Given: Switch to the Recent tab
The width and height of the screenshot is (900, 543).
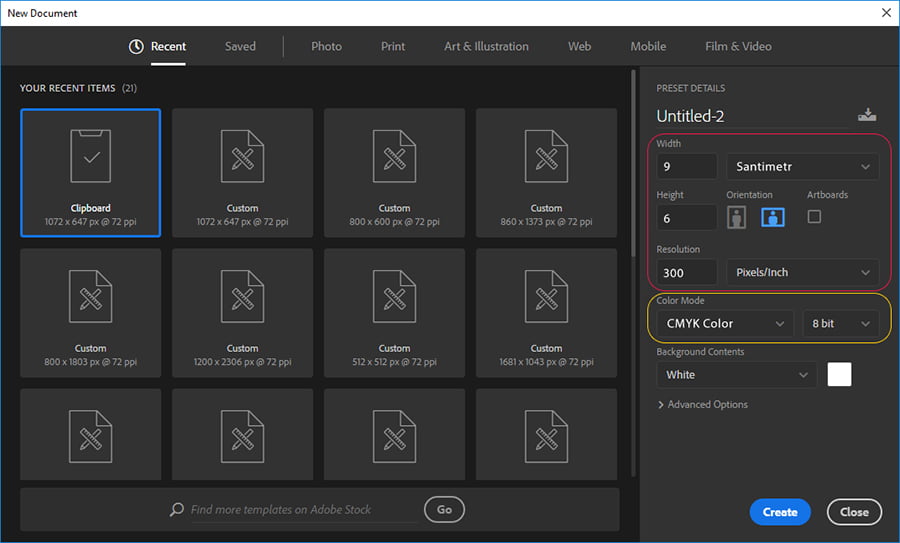Looking at the screenshot, I should (x=168, y=46).
